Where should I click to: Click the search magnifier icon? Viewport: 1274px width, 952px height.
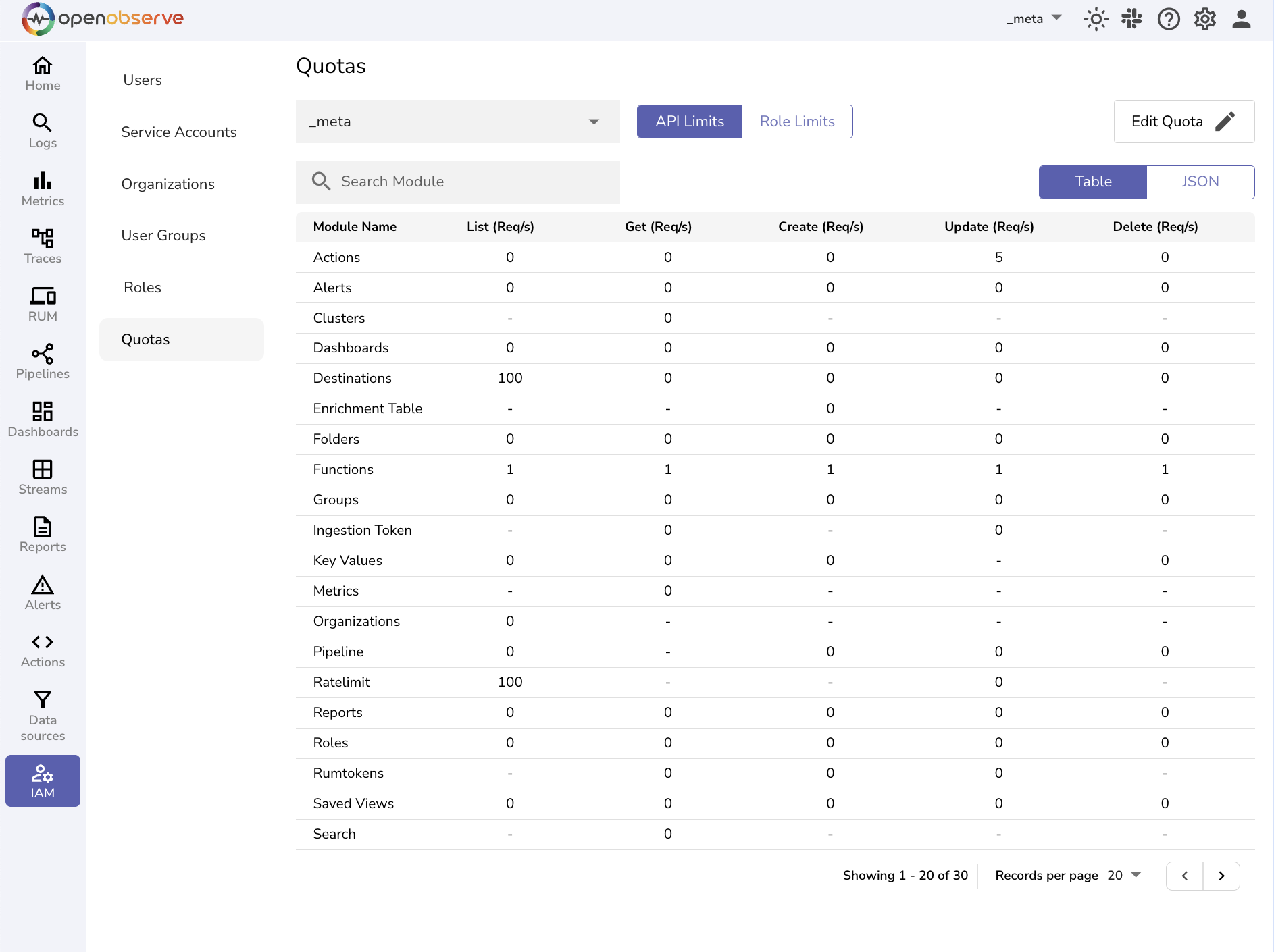(321, 181)
